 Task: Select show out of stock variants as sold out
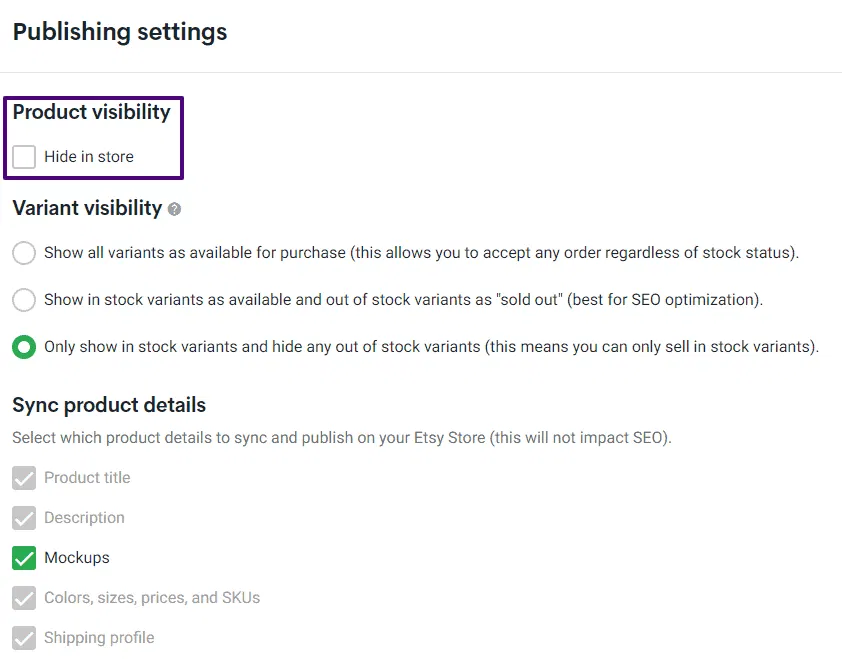(23, 300)
